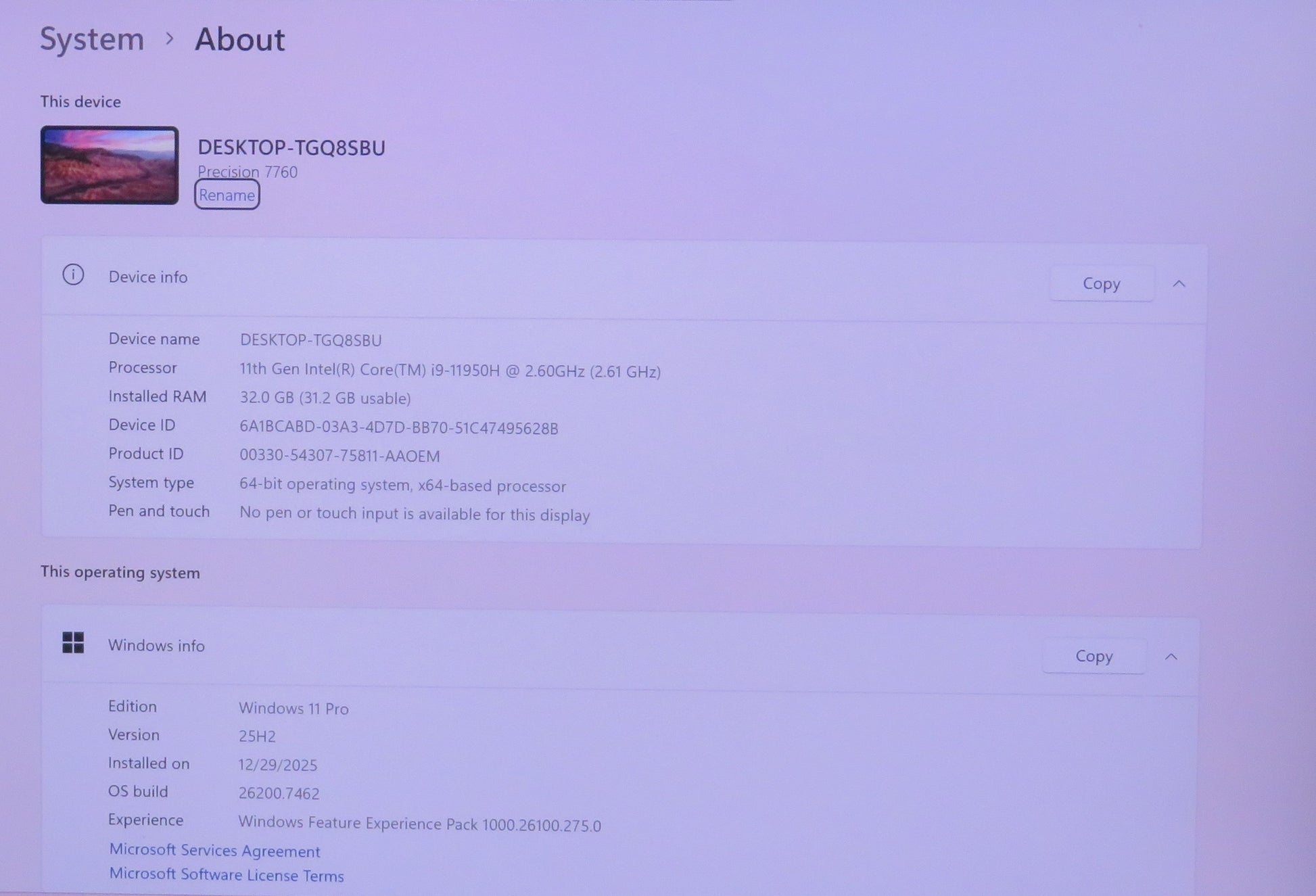Screen dimensions: 1316x896
Task: Click the Product ID value text
Action: [339, 456]
